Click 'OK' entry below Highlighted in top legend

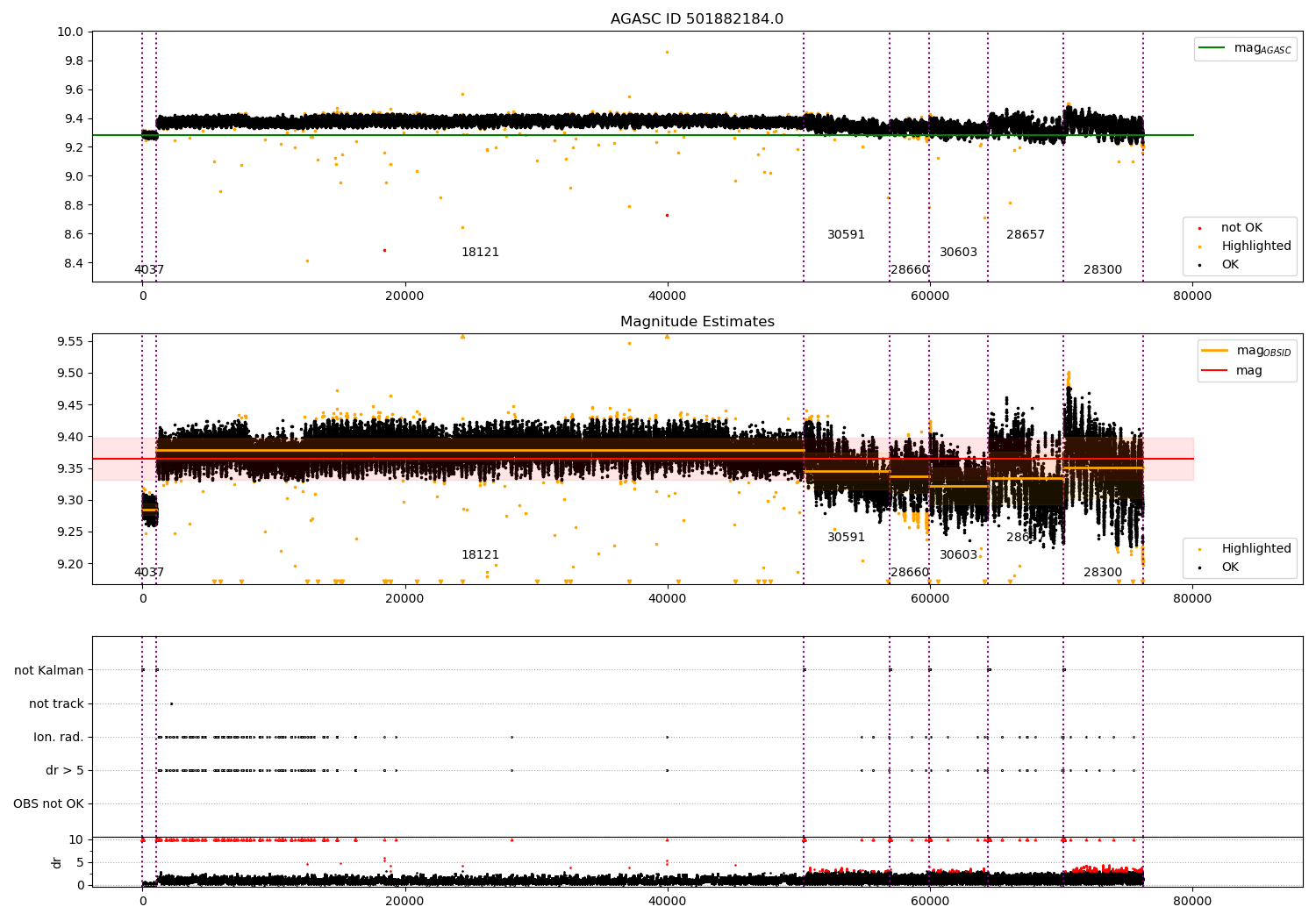[1218, 265]
